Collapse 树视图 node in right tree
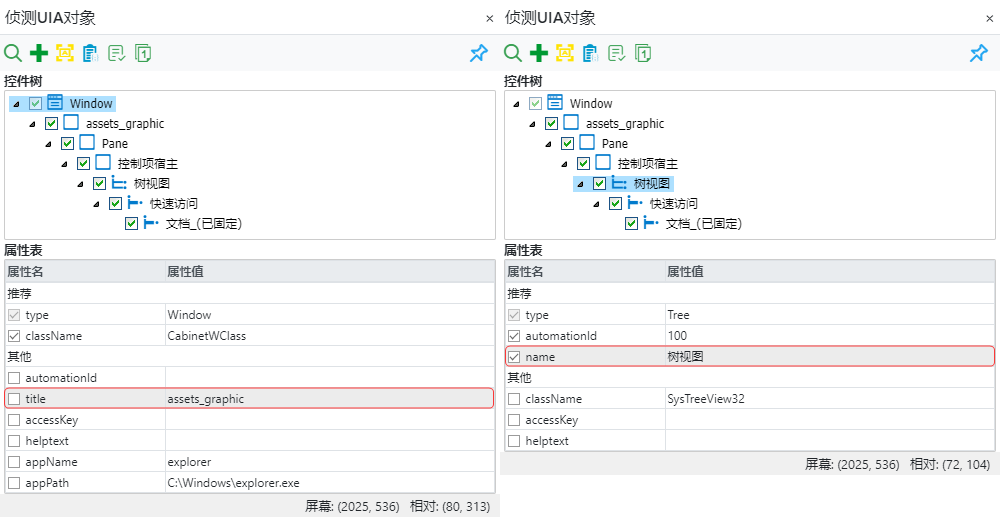 point(581,184)
